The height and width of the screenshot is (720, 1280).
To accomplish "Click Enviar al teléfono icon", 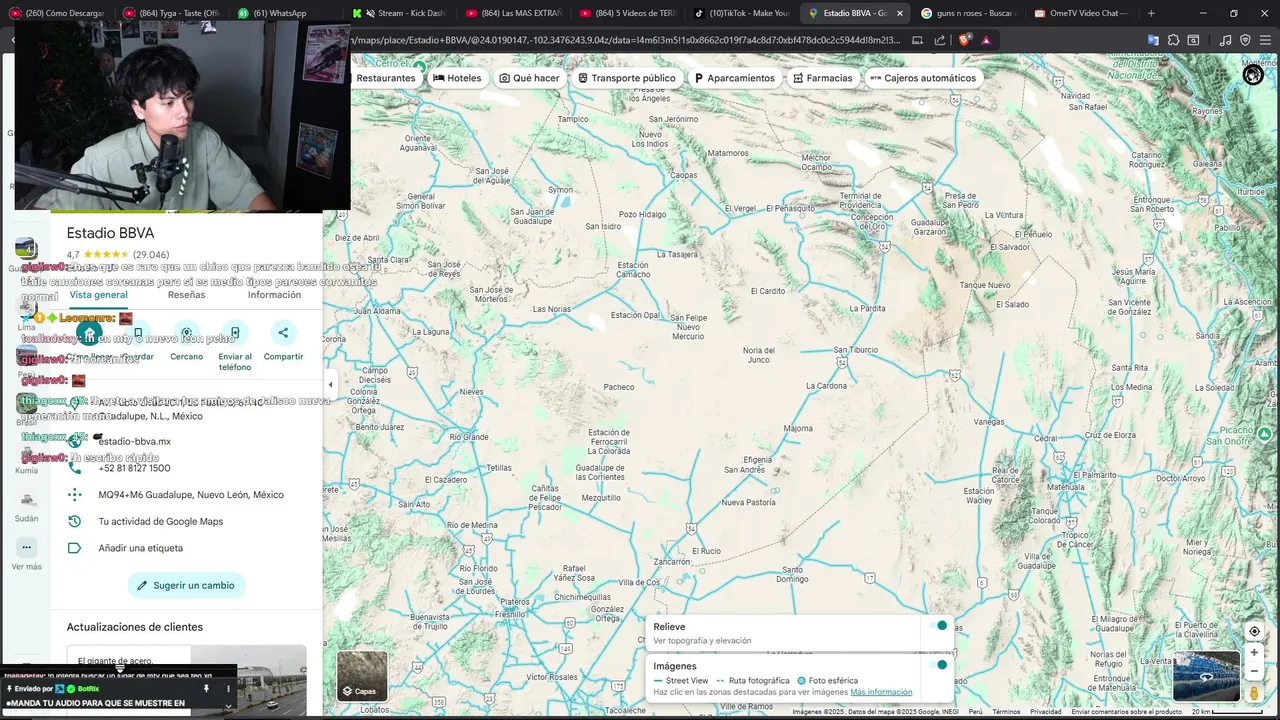I will (x=235, y=334).
